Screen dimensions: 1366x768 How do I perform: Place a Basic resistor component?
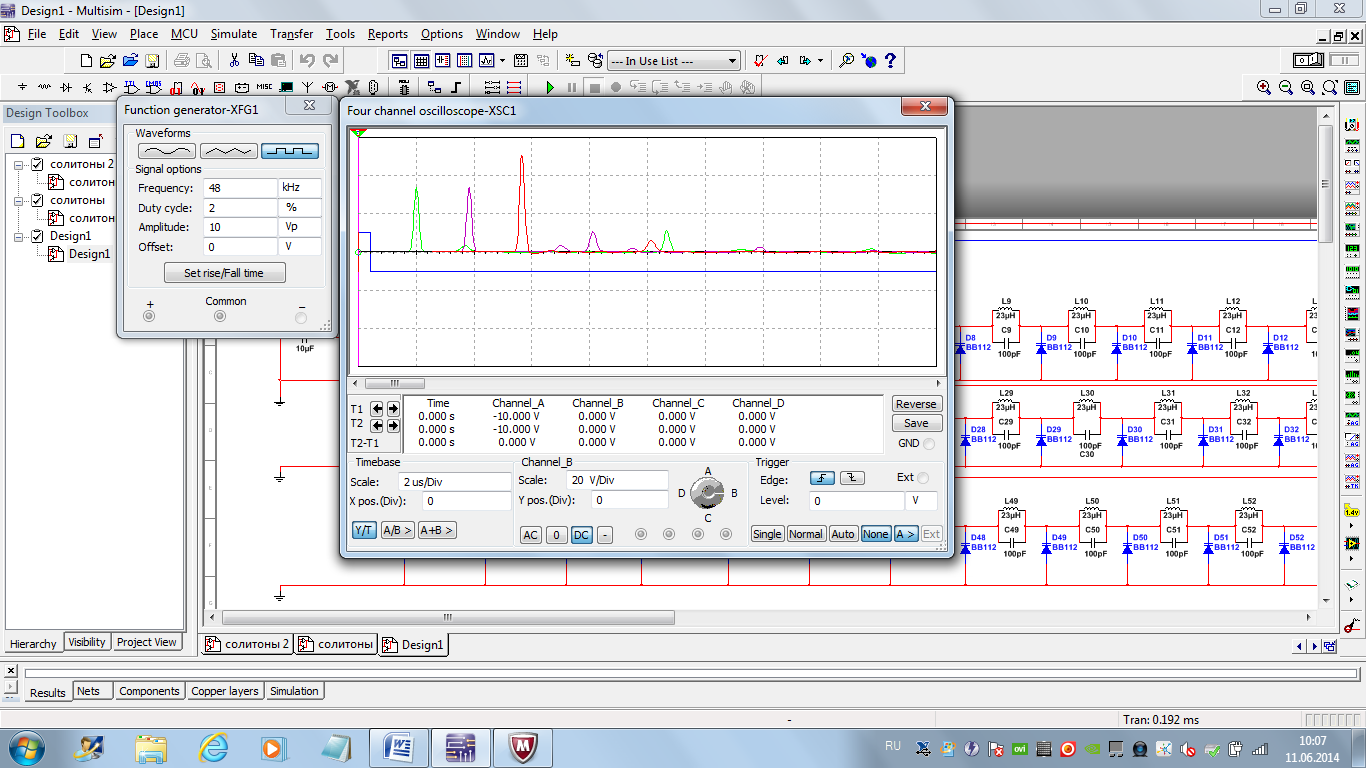(x=44, y=87)
